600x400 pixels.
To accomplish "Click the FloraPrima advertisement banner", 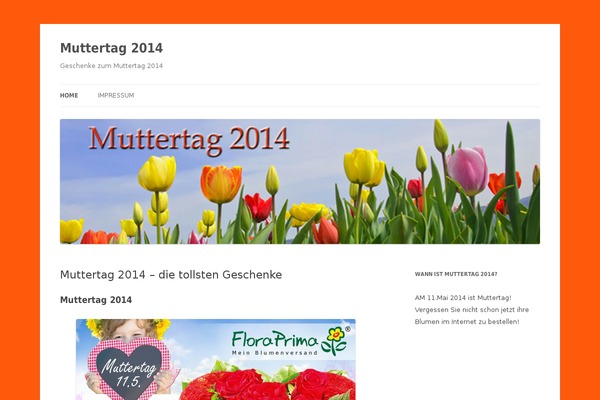I will pyautogui.click(x=215, y=359).
